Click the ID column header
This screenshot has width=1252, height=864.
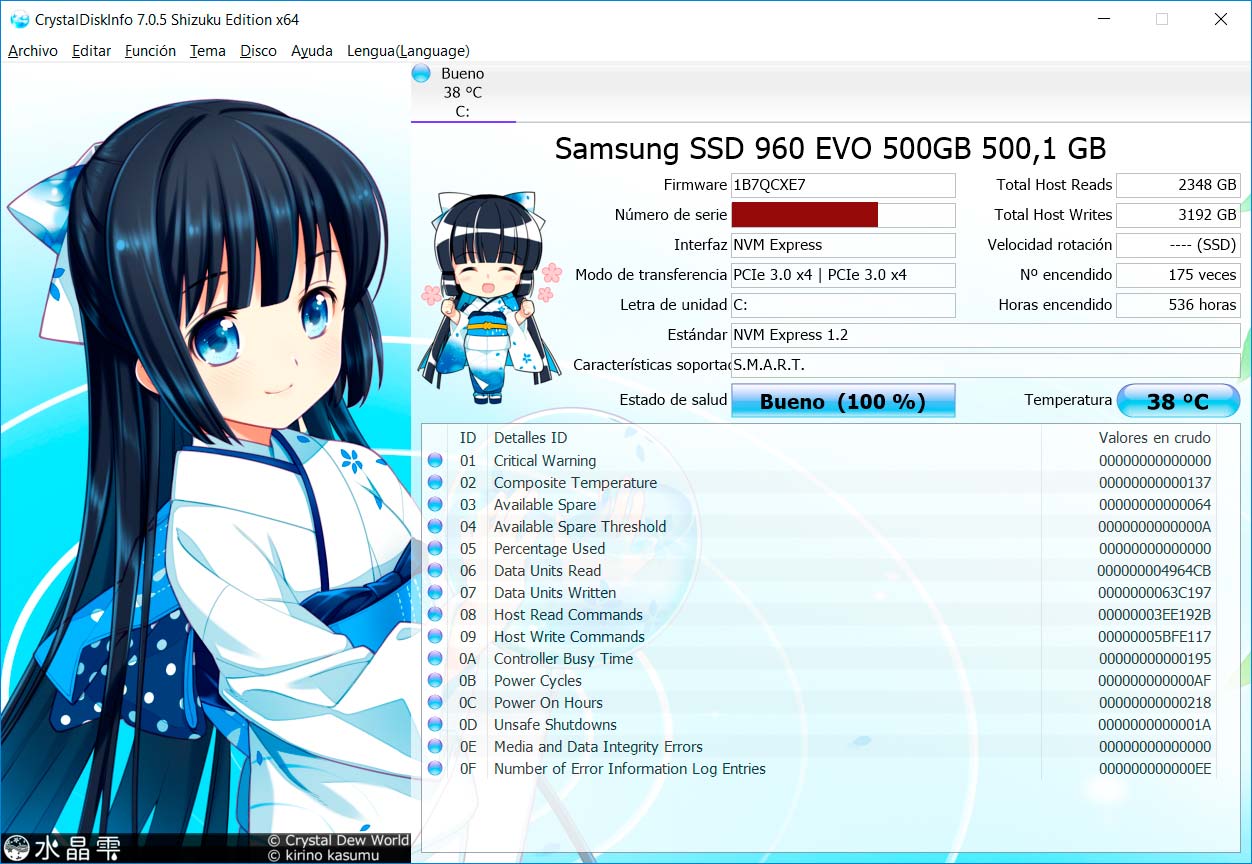[x=468, y=438]
